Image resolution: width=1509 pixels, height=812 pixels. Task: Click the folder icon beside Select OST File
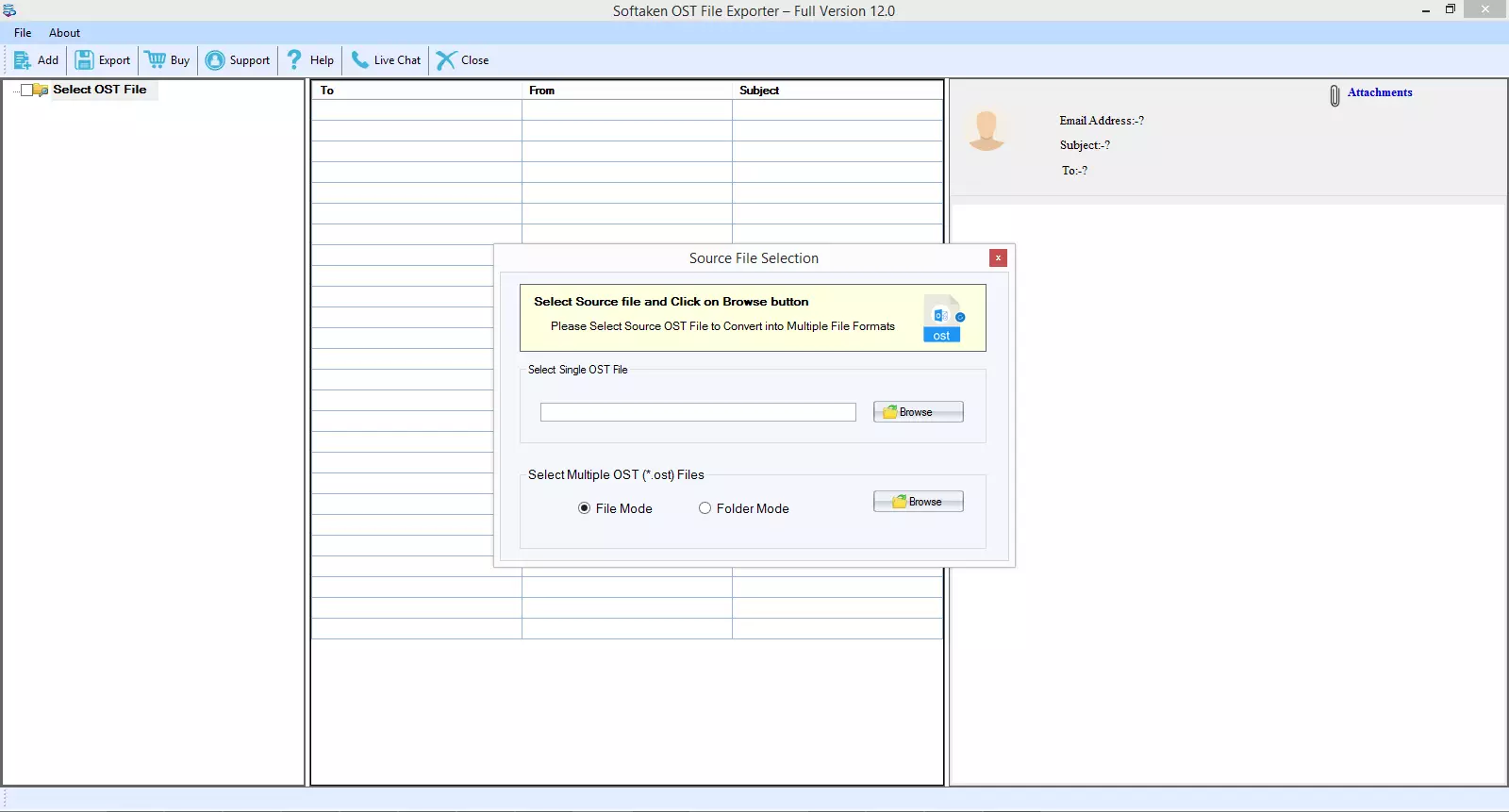point(41,91)
